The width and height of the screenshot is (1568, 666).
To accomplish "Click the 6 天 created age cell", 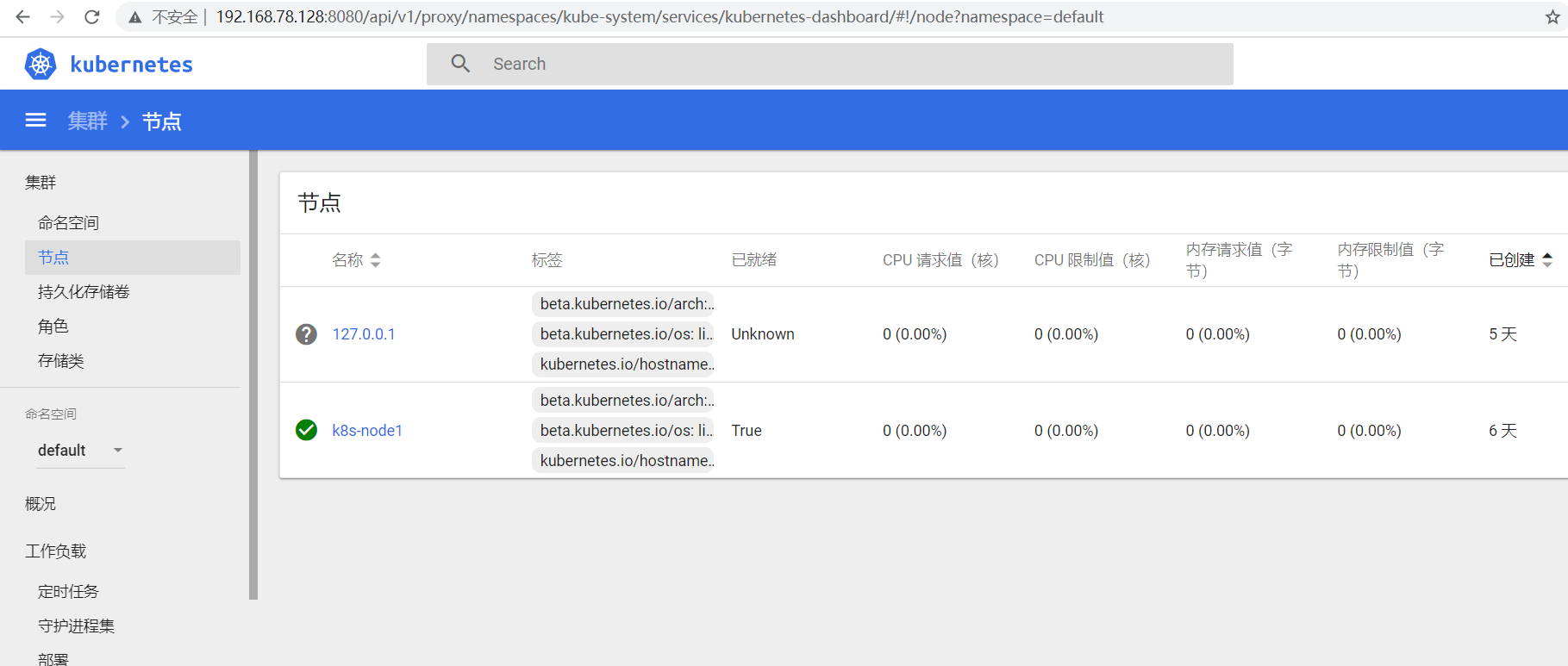I will click(1502, 431).
